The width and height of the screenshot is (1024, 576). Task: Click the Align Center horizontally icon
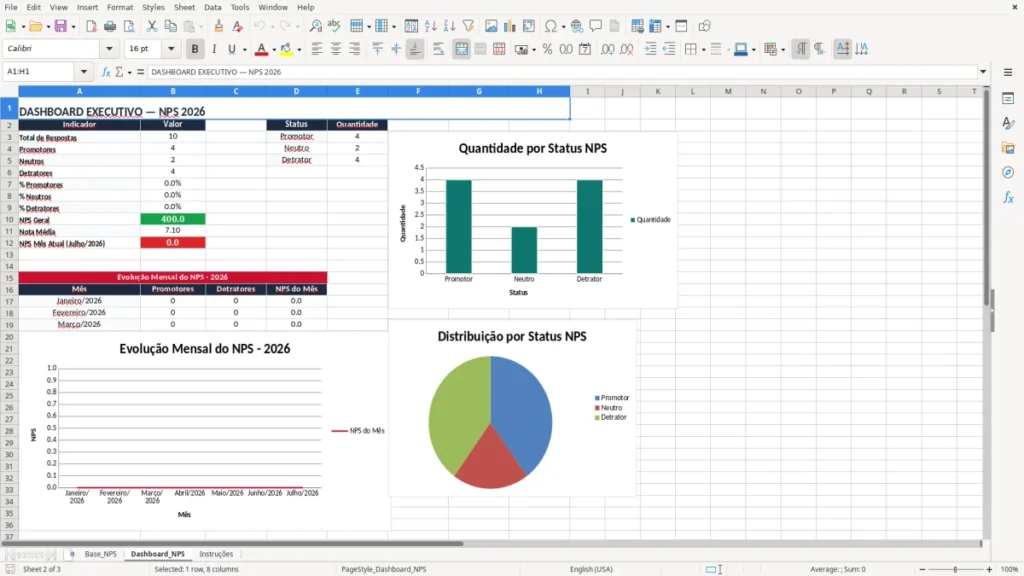coord(336,49)
